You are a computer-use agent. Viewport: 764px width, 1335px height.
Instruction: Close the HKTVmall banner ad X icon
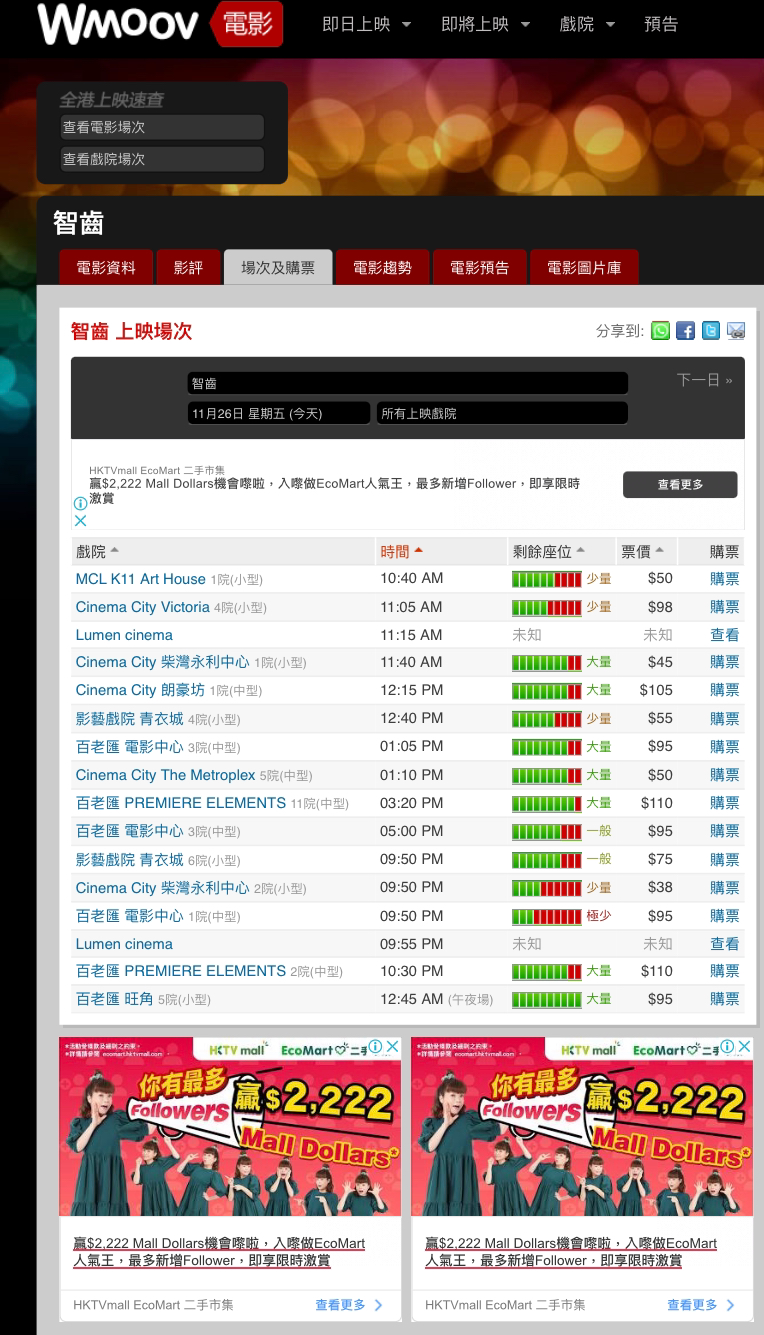(81, 520)
